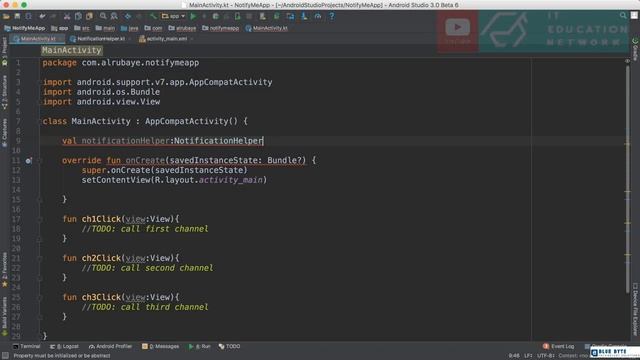Close the NotificationHelper.kt tab
This screenshot has width=640, height=360.
tap(130, 39)
